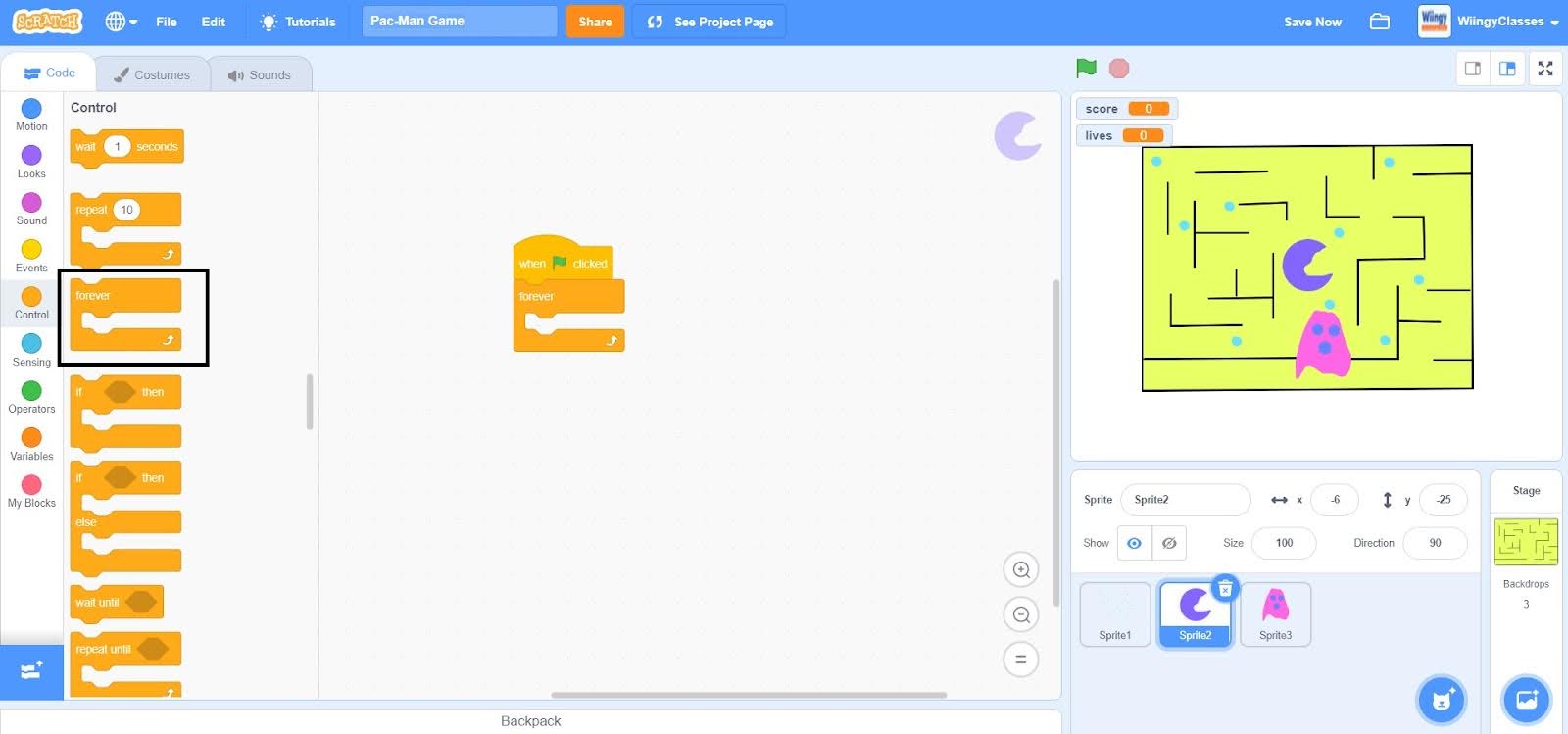Select the Sound block category
1568x734 pixels.
(31, 209)
